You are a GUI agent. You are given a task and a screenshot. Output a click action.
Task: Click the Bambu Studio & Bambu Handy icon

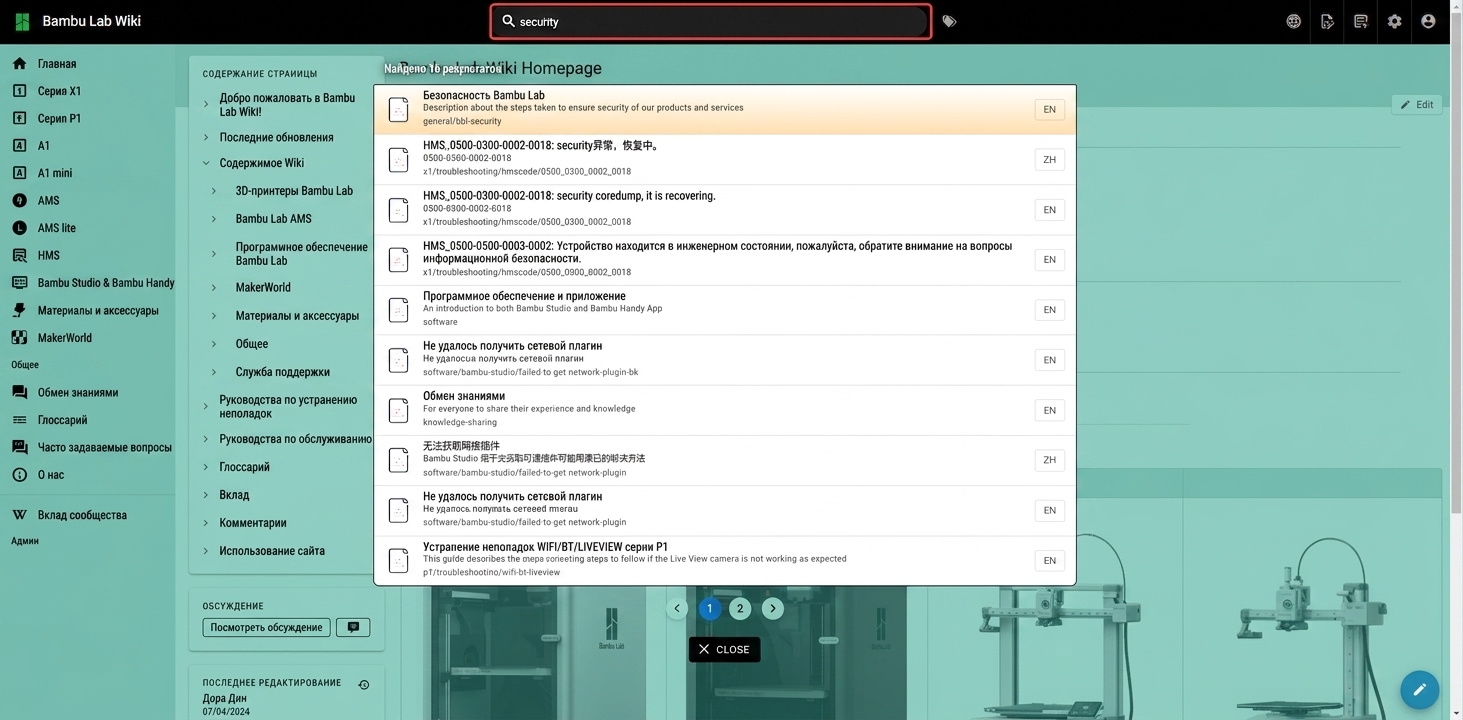[x=19, y=283]
